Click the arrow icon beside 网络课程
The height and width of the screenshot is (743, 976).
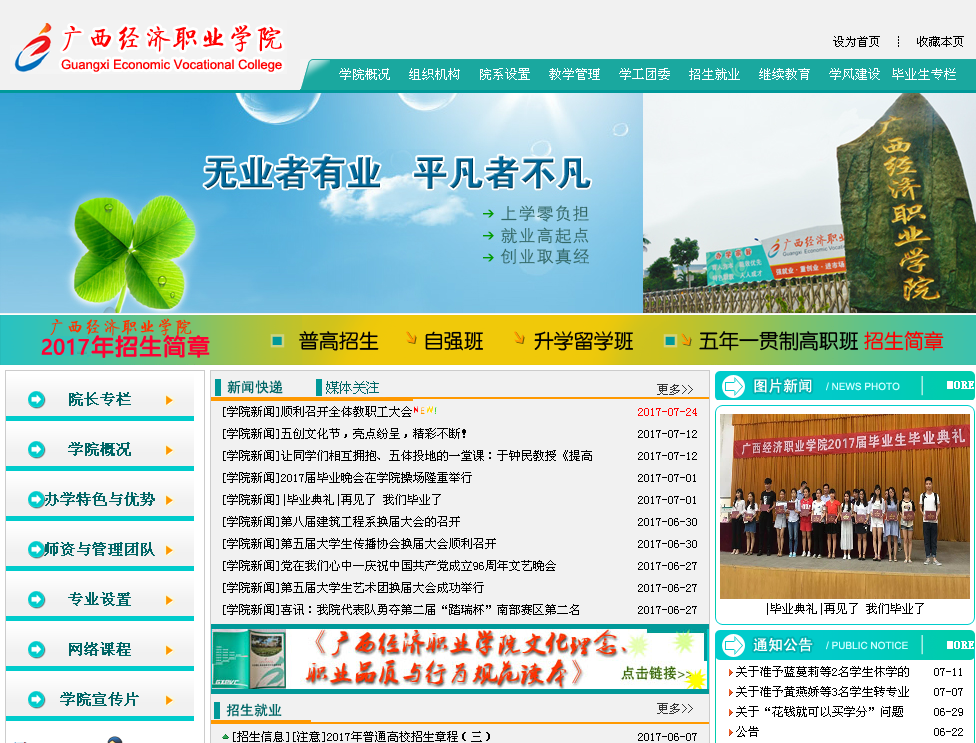[x=37, y=650]
